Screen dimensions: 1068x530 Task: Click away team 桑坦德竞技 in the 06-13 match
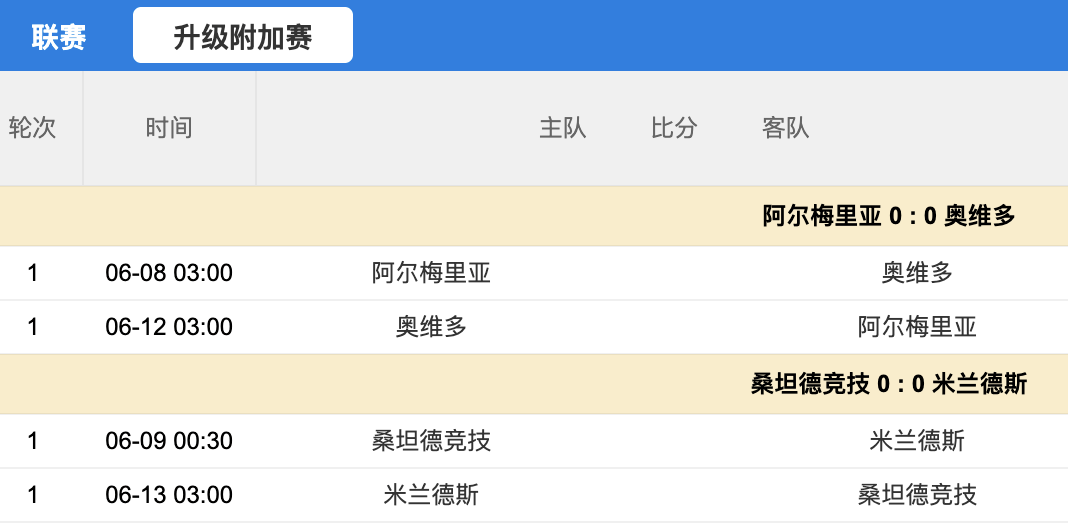(x=917, y=495)
